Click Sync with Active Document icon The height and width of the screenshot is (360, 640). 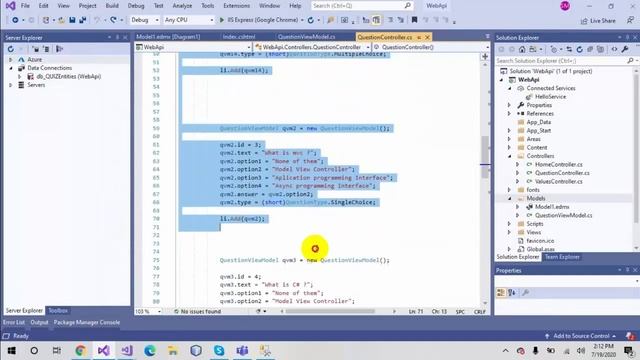(x=569, y=49)
